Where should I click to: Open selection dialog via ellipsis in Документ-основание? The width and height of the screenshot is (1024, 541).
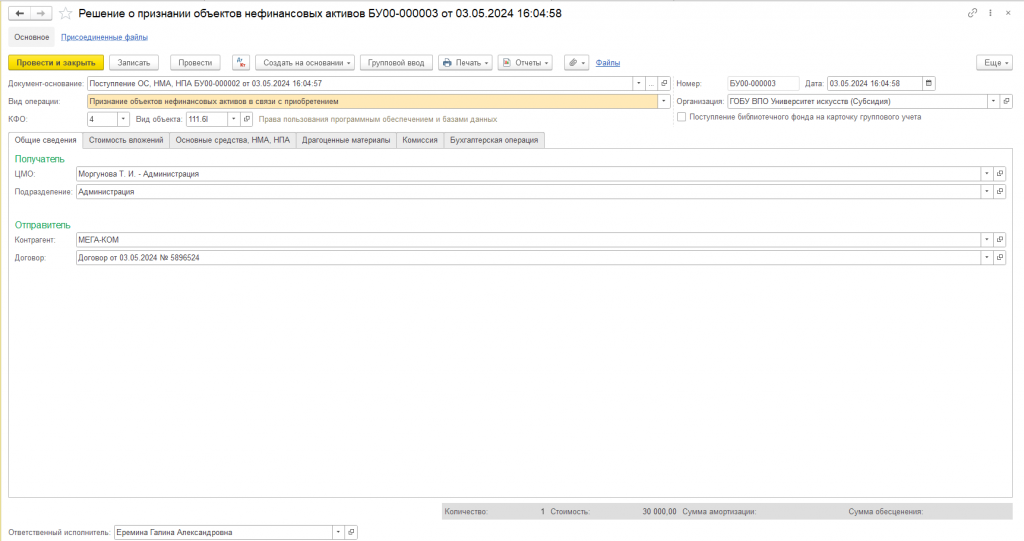651,84
